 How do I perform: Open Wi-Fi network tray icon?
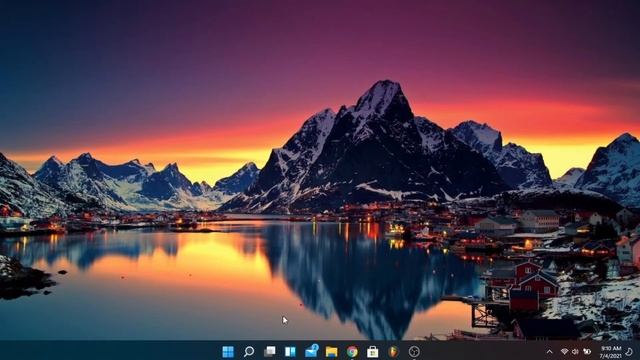pyautogui.click(x=564, y=351)
